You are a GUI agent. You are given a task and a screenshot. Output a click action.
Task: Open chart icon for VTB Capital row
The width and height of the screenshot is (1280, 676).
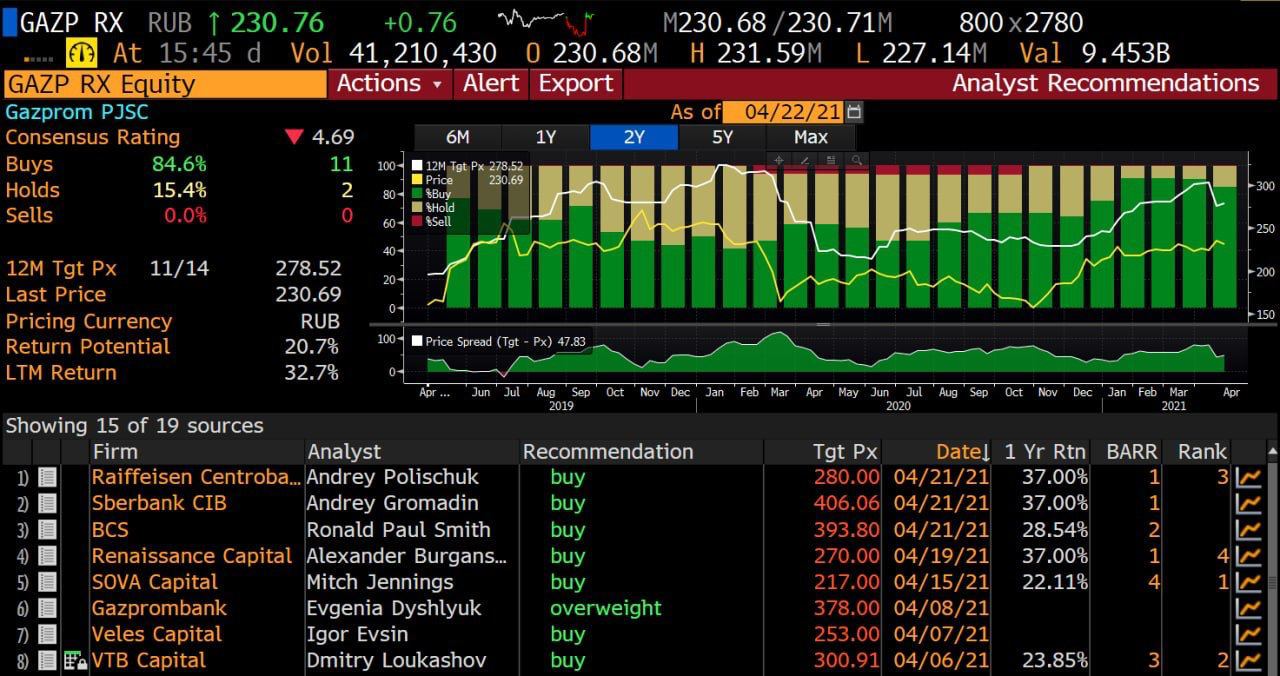1249,660
